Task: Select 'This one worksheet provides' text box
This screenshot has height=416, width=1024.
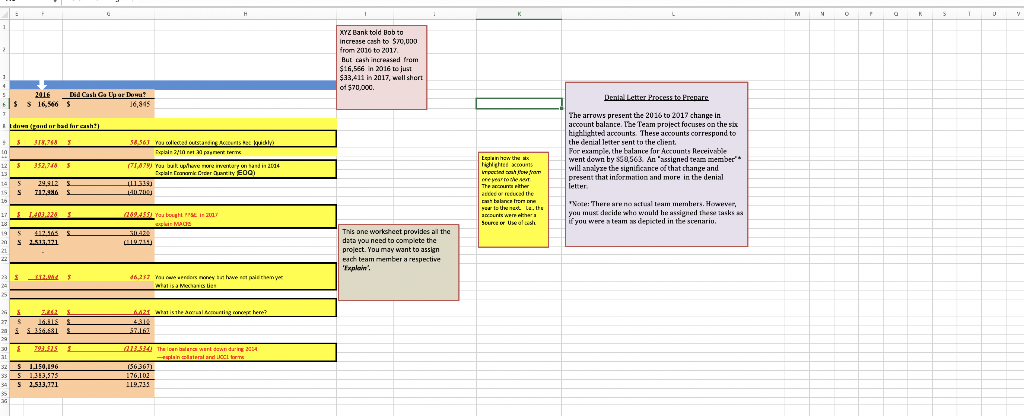Action: [x=398, y=262]
